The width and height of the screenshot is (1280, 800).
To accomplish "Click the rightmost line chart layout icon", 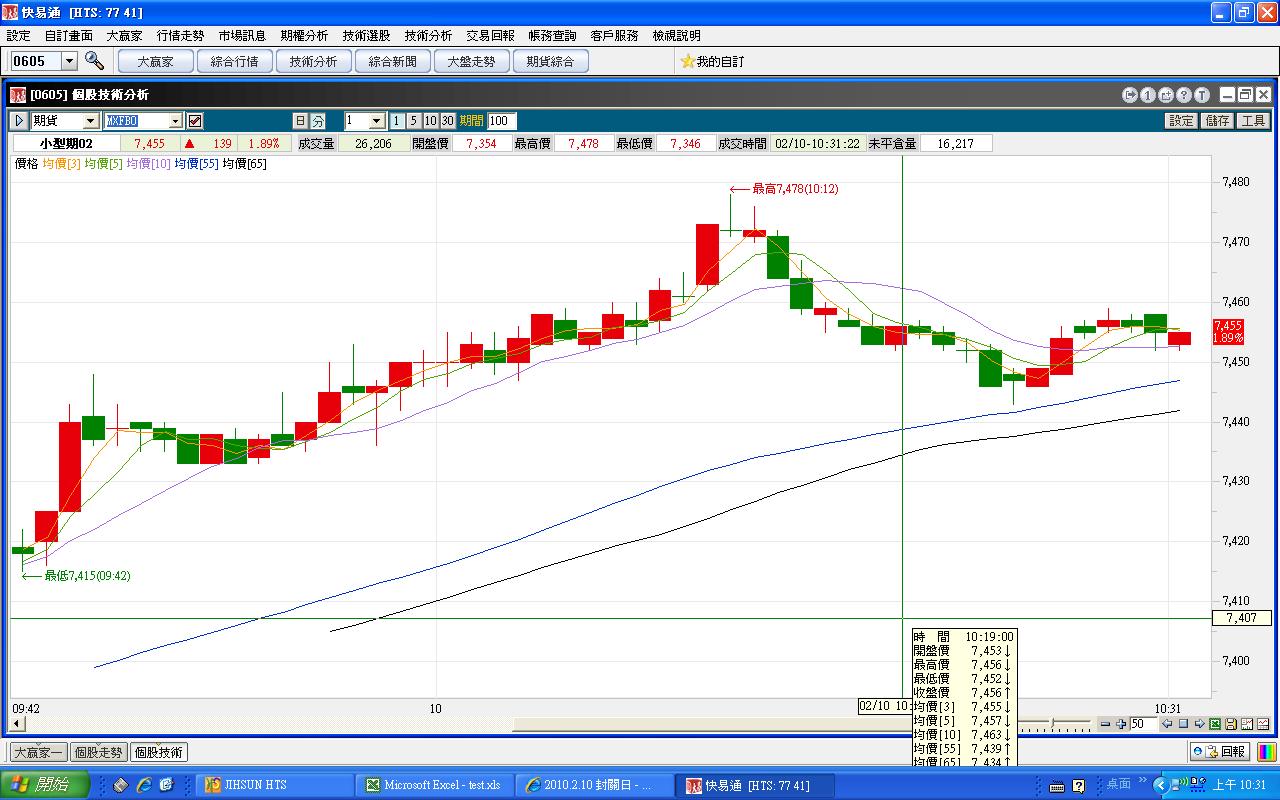I will 1263,724.
